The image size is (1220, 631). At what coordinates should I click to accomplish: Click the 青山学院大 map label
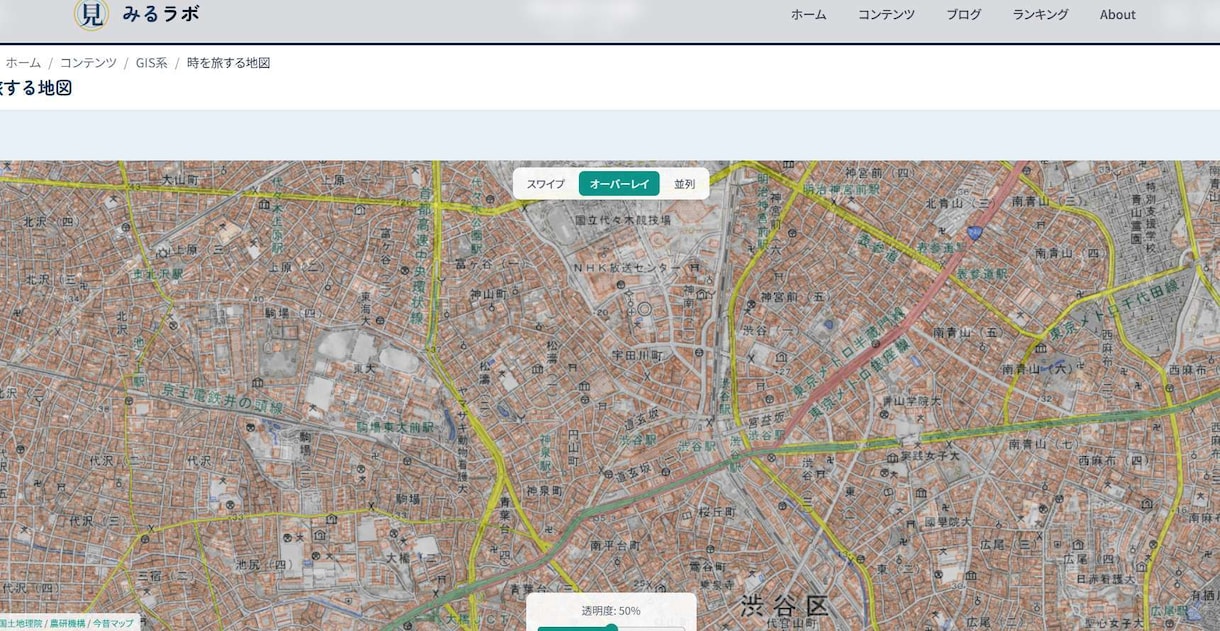click(x=911, y=400)
